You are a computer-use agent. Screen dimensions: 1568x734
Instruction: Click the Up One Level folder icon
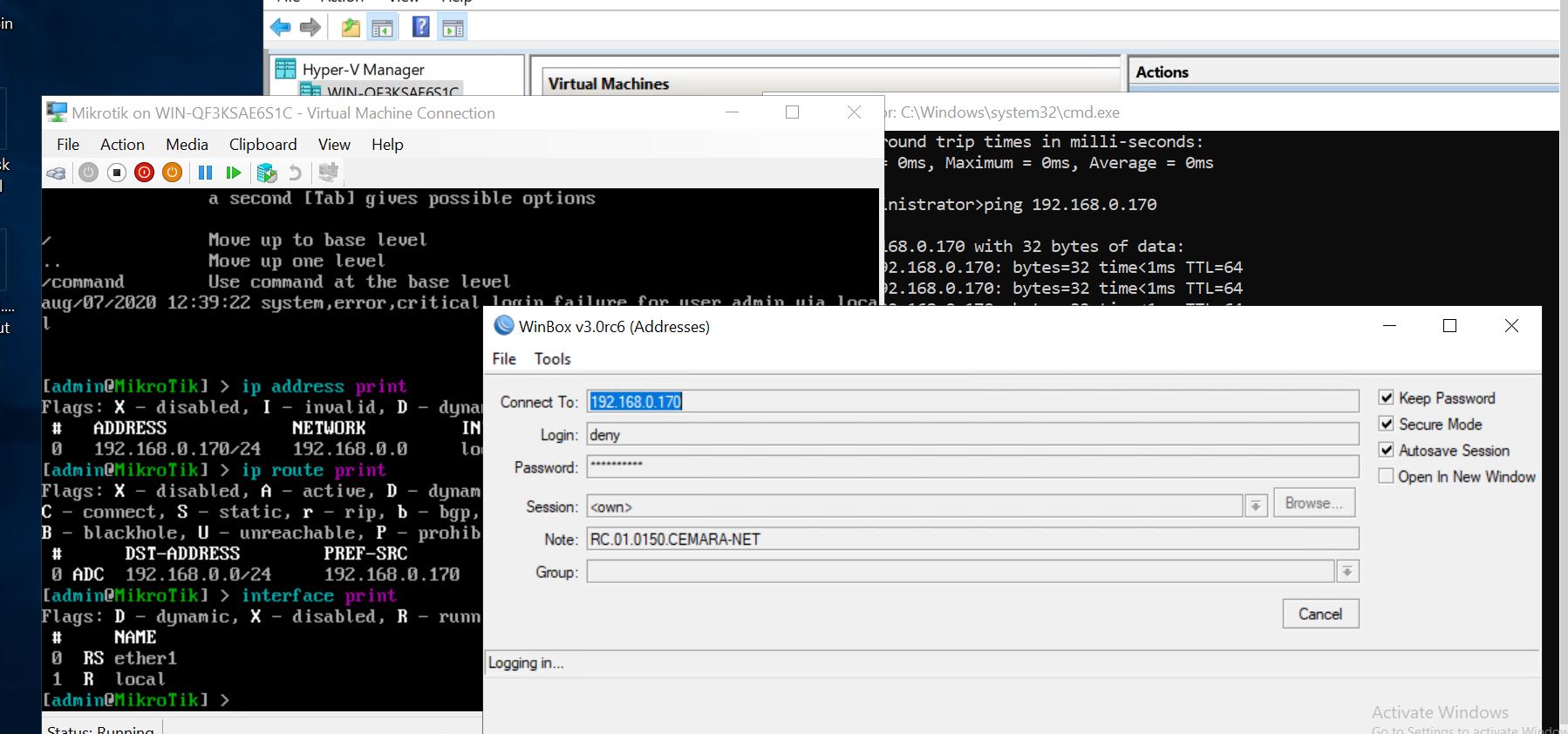351,28
